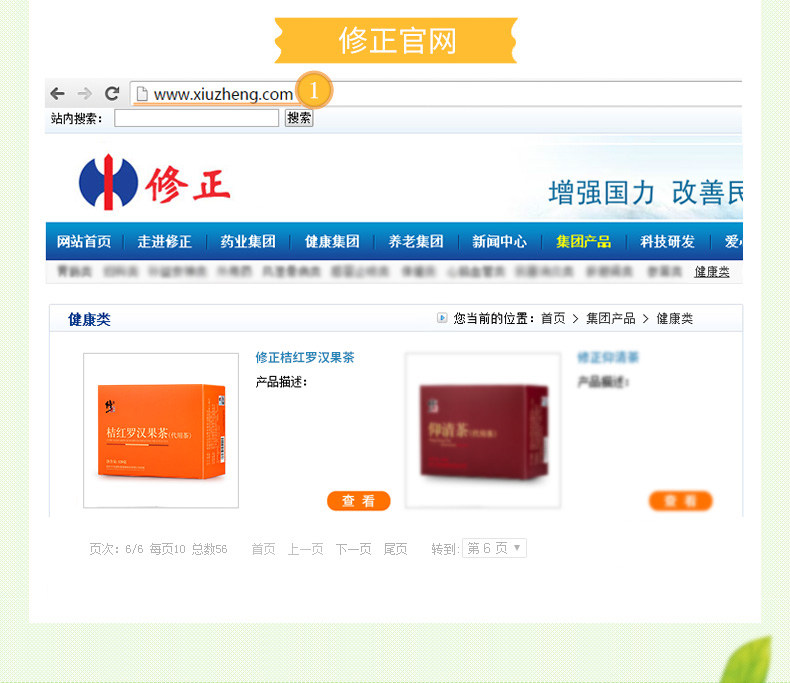Image resolution: width=790 pixels, height=683 pixels.
Task: Click the browser back arrow
Action: (x=57, y=94)
